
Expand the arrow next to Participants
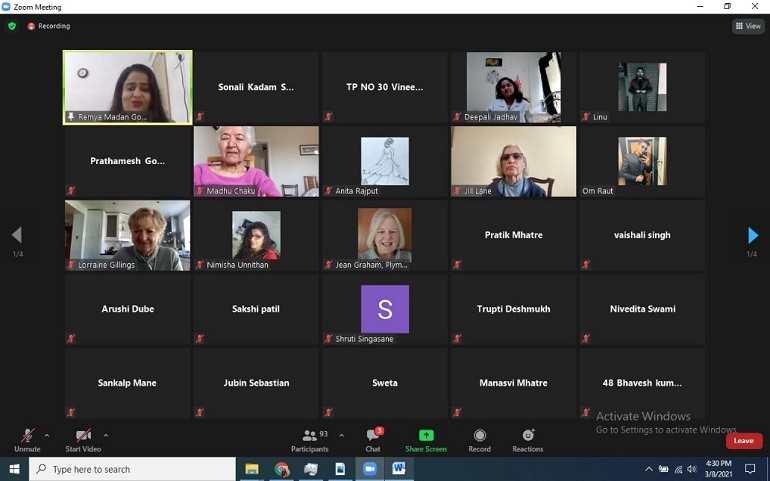tap(342, 435)
